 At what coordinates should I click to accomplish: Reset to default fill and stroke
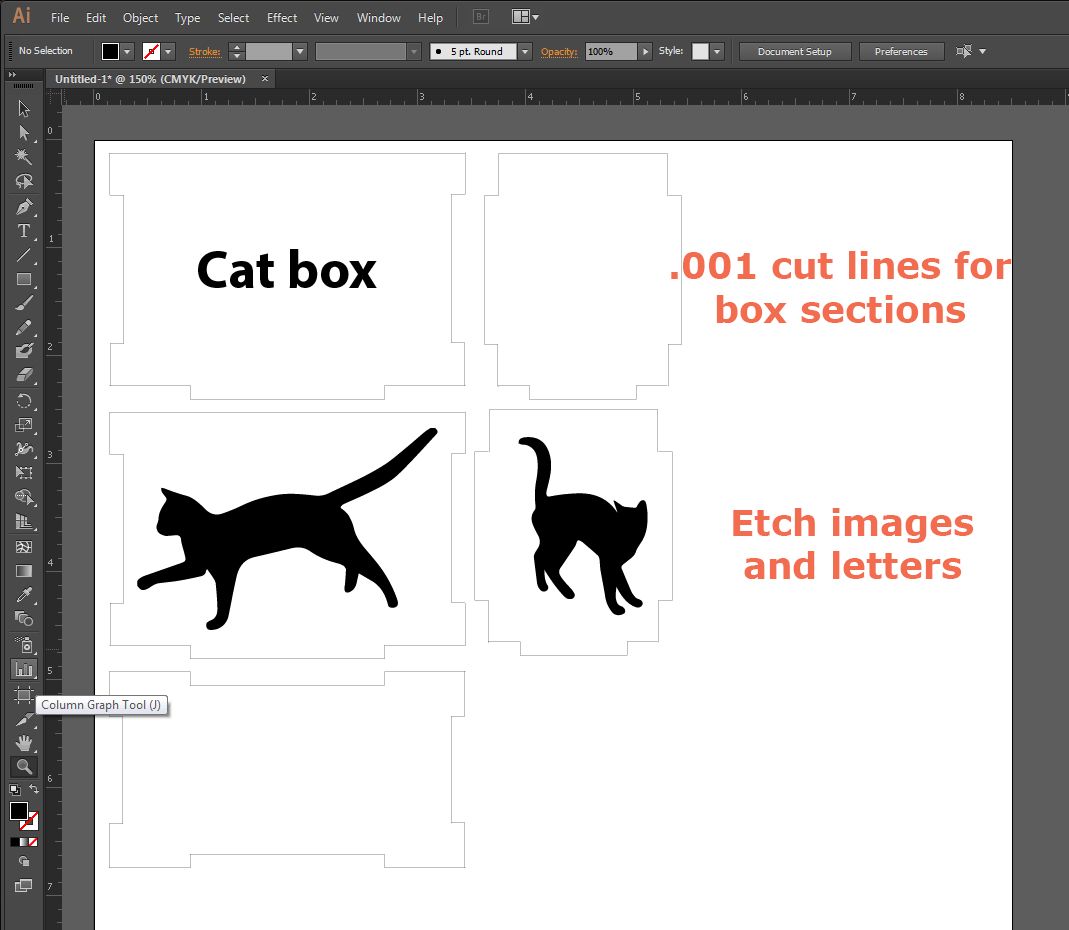coord(14,790)
